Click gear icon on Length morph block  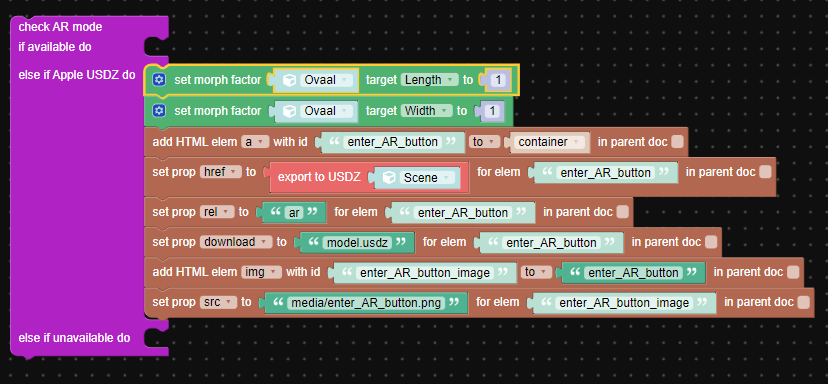click(159, 80)
